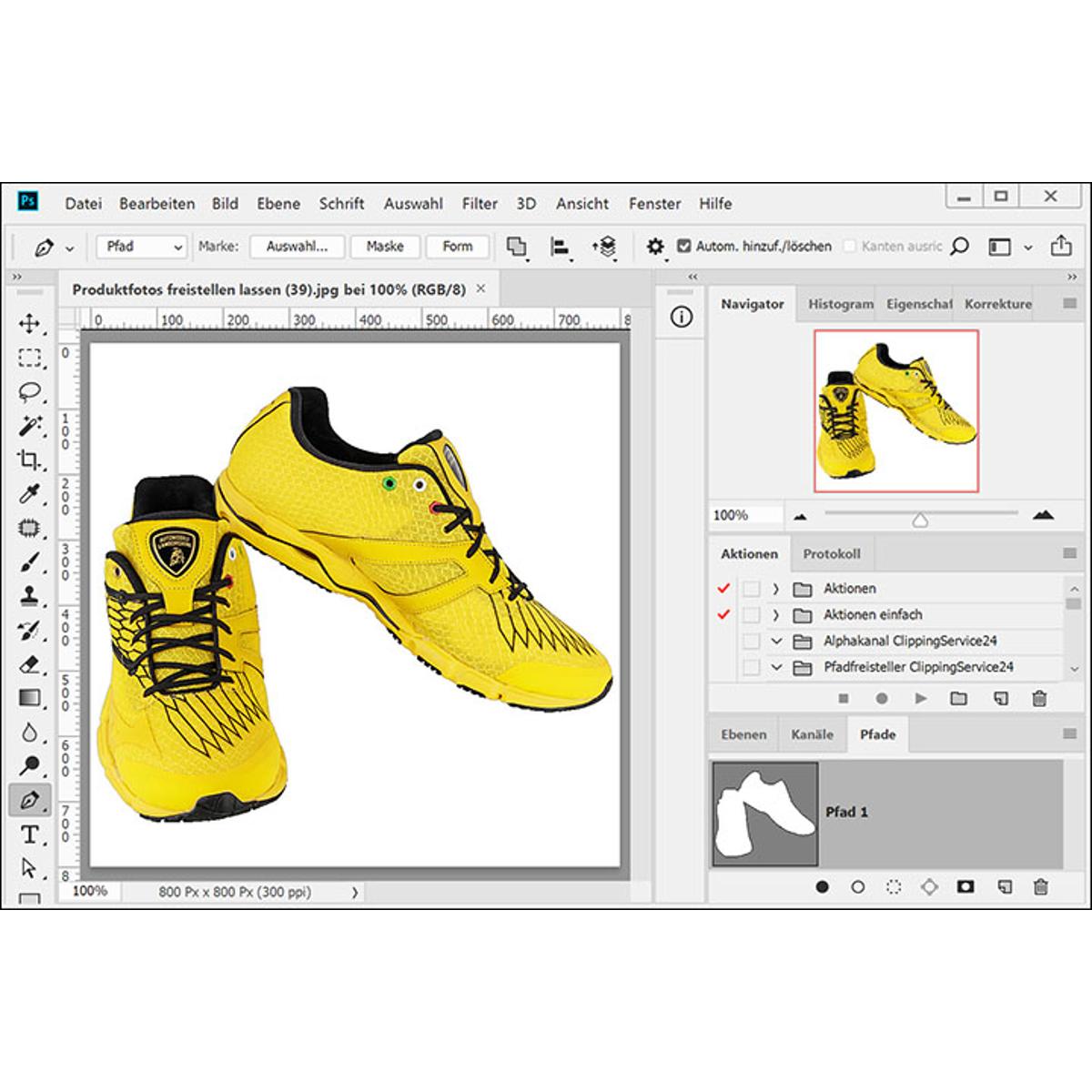The image size is (1092, 1092).
Task: Select the Gradient tool
Action: tap(29, 698)
